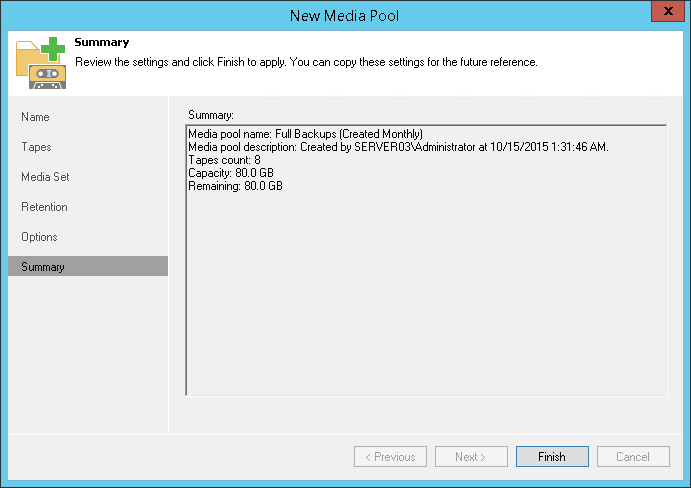Viewport: 691px width, 488px height.
Task: Select the highlighted Summary step
Action: [43, 267]
